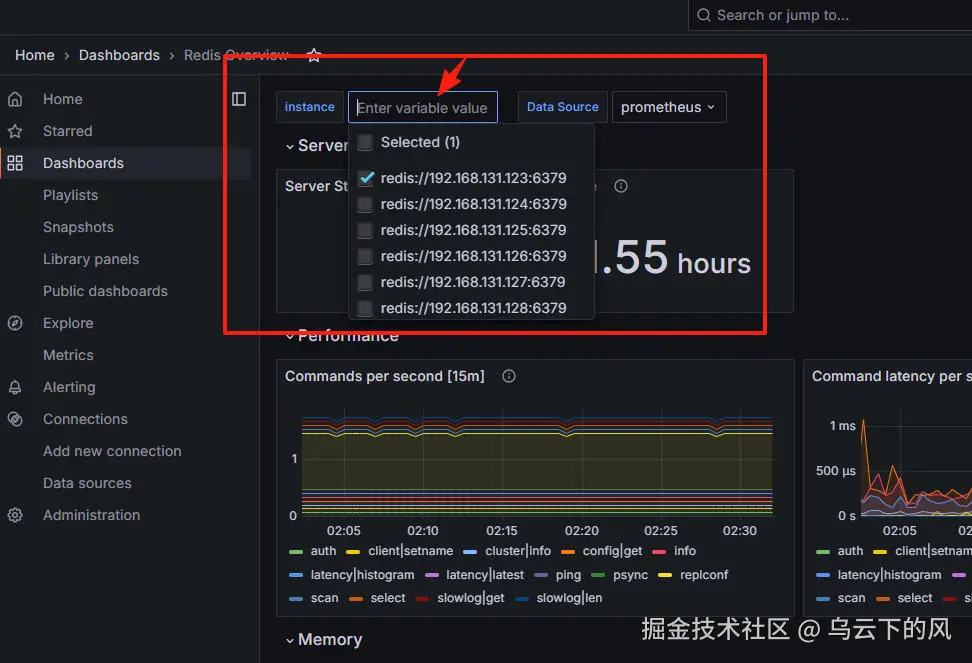Click the Connections icon in sidebar

(x=15, y=419)
